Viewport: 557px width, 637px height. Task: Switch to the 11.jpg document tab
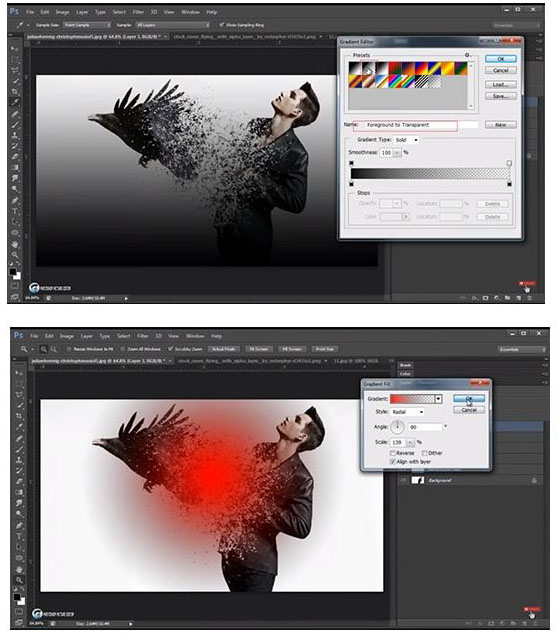(355, 361)
